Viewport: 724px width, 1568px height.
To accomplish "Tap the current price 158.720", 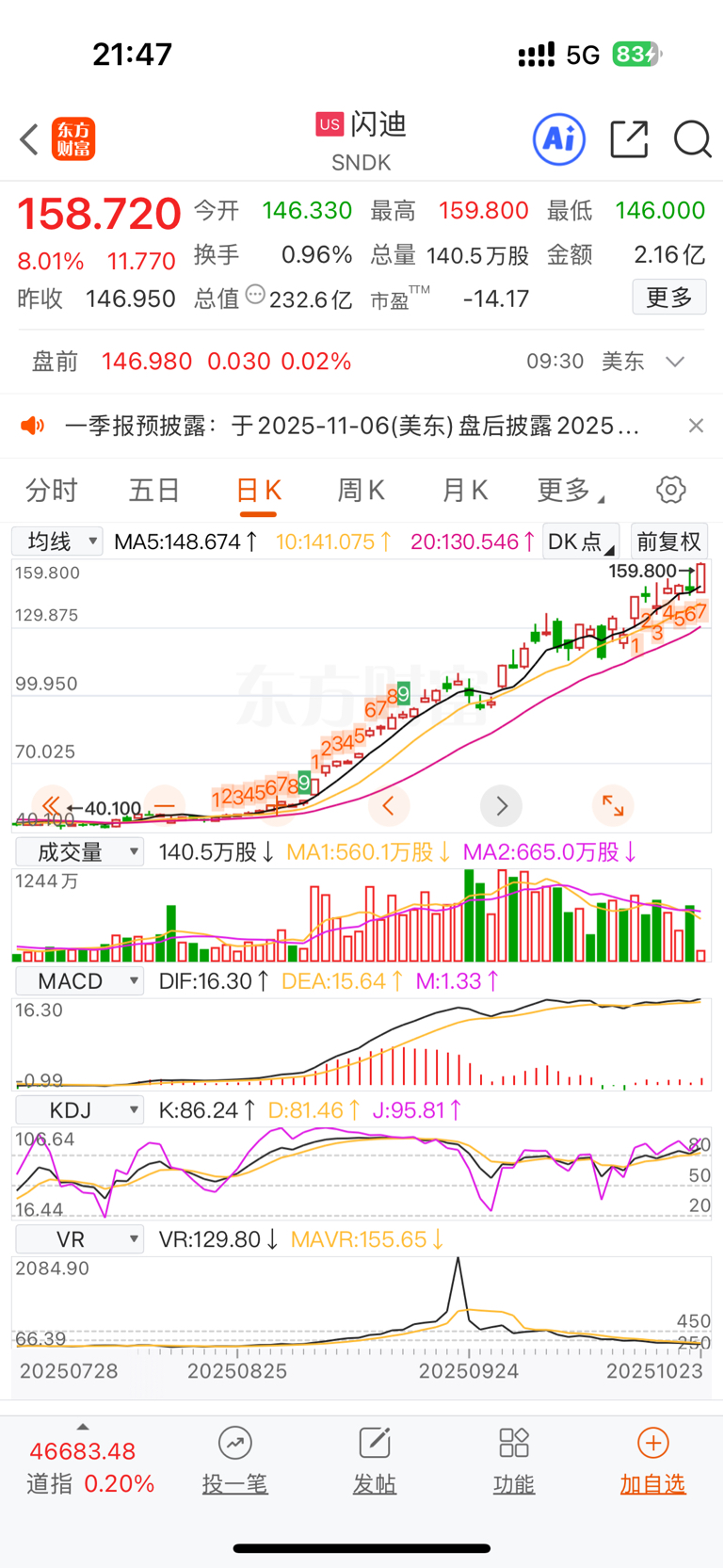I will (99, 214).
